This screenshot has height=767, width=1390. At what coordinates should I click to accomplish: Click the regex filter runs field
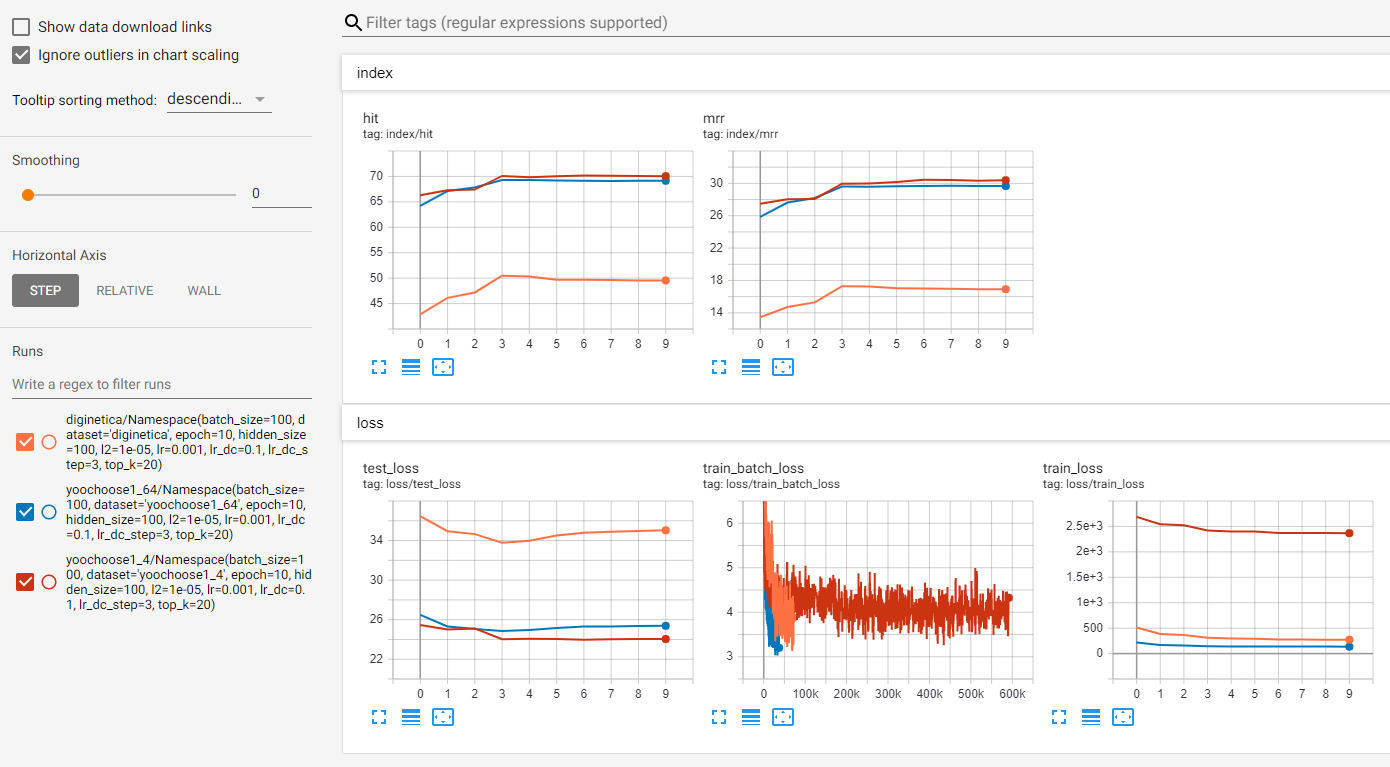(162, 384)
